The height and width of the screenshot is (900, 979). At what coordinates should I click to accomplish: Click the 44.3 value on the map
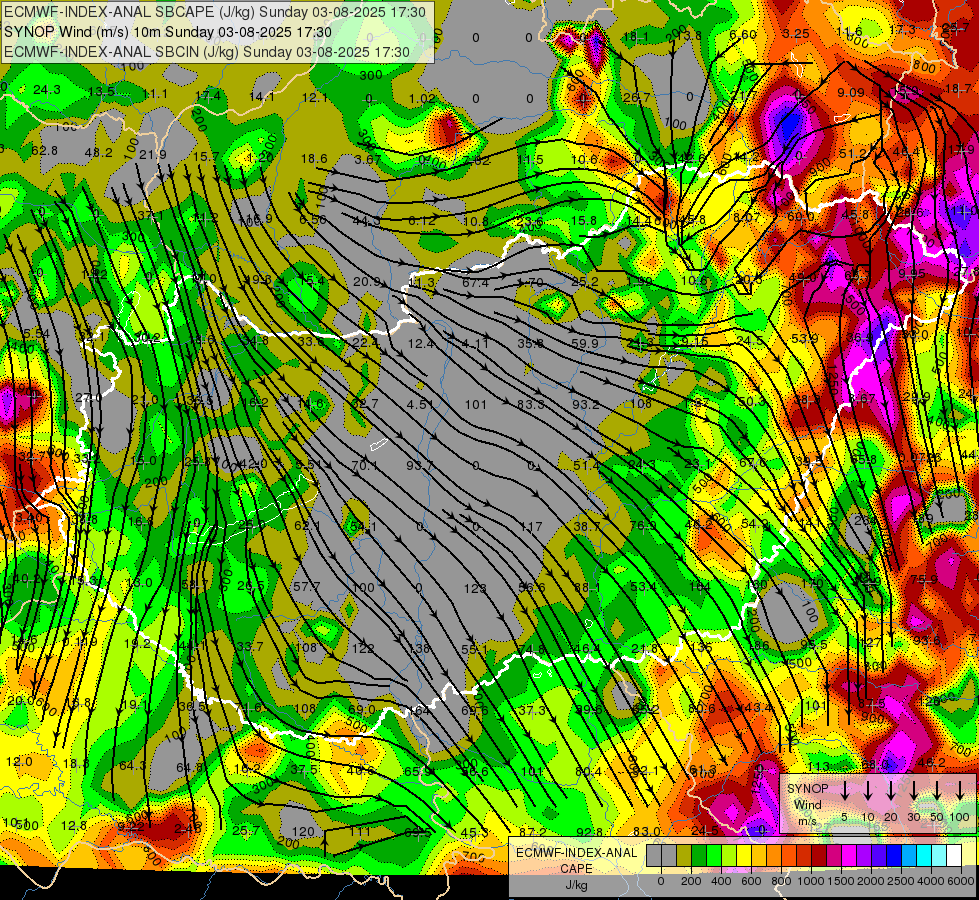point(367,220)
